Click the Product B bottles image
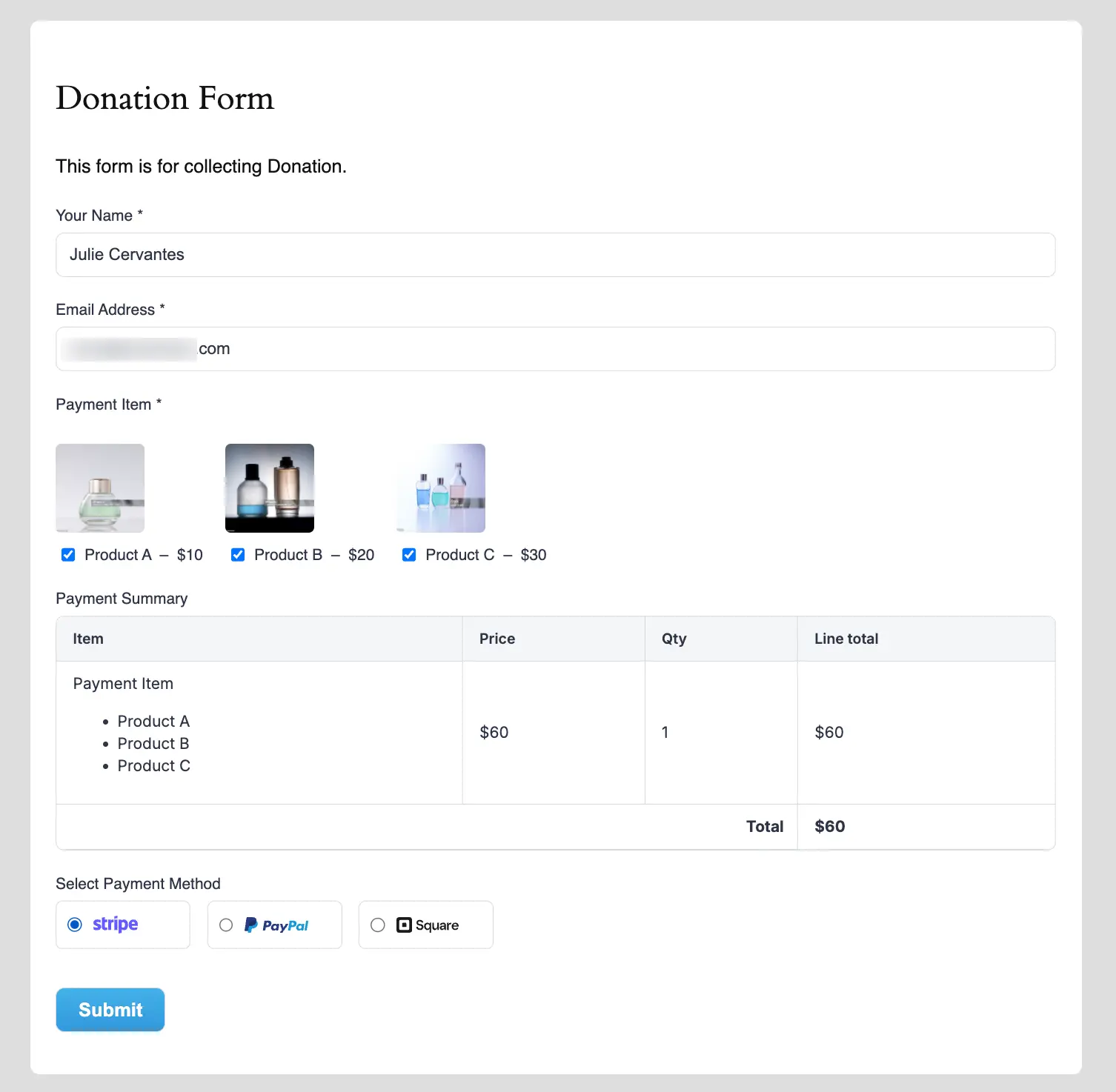This screenshot has height=1092, width=1116. (x=269, y=487)
